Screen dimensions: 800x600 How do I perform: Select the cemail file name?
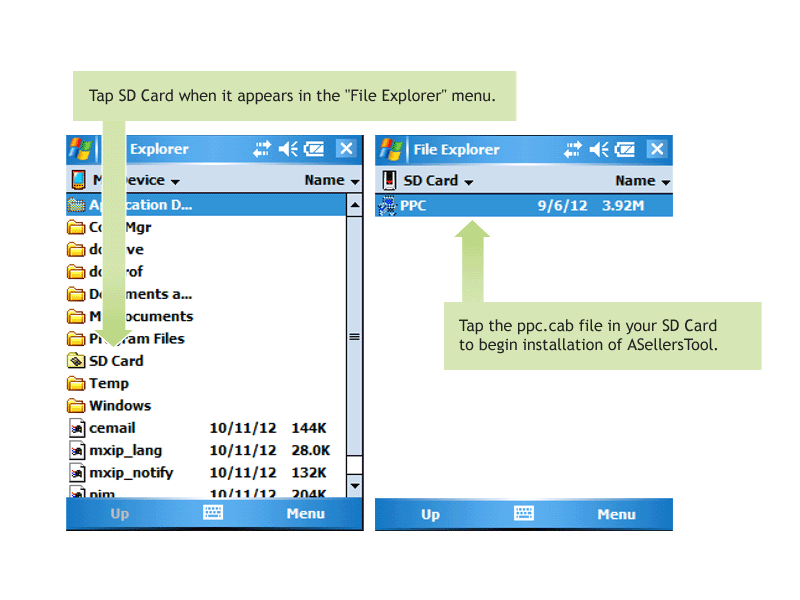[x=112, y=428]
